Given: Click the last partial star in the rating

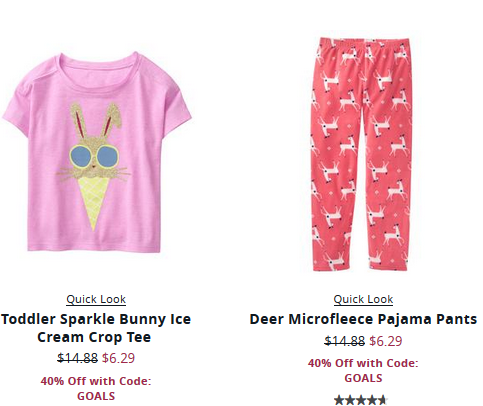Looking at the screenshot, I should tap(382, 400).
